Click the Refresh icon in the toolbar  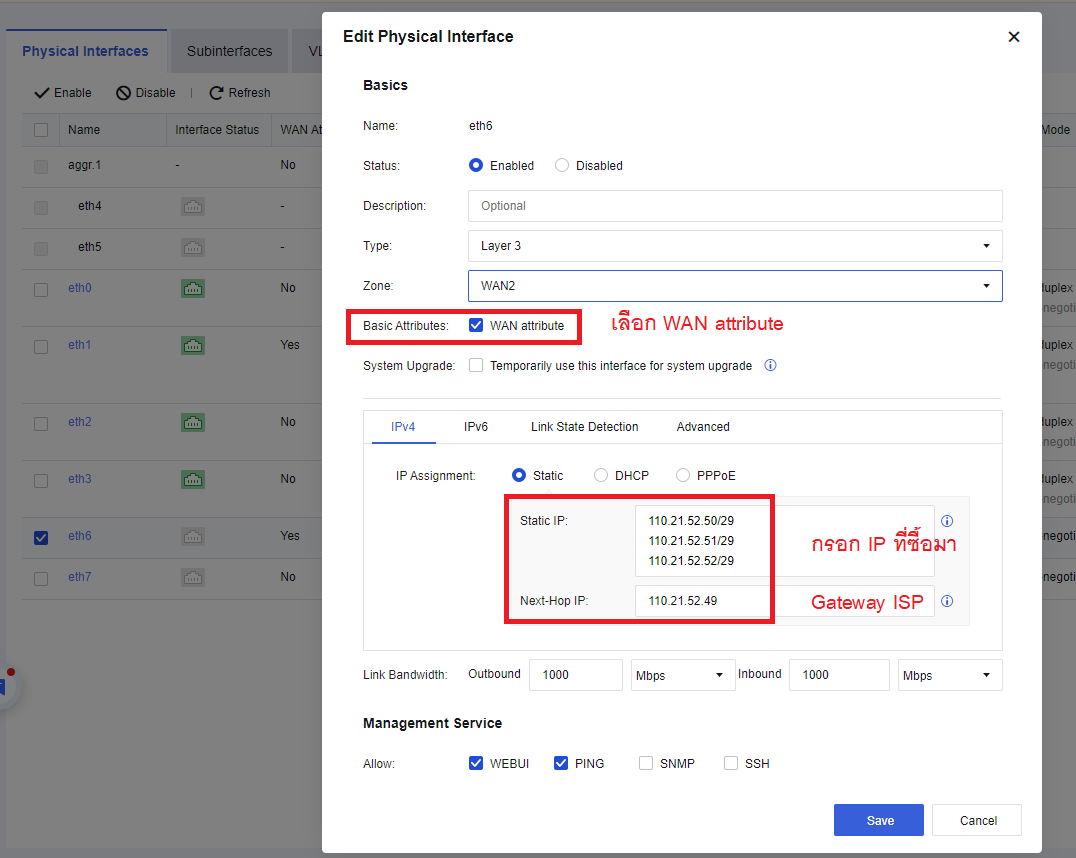[x=216, y=92]
